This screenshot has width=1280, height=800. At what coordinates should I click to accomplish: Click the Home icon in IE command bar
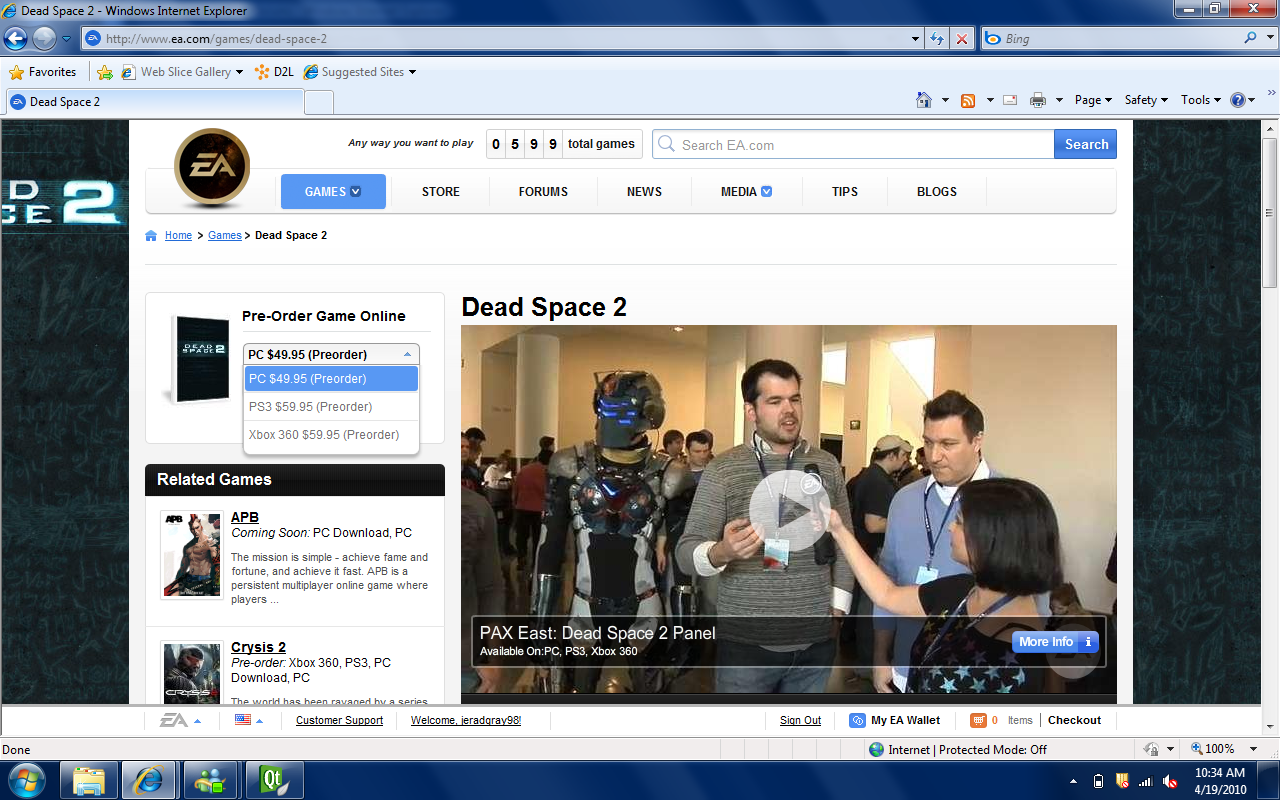pos(924,100)
